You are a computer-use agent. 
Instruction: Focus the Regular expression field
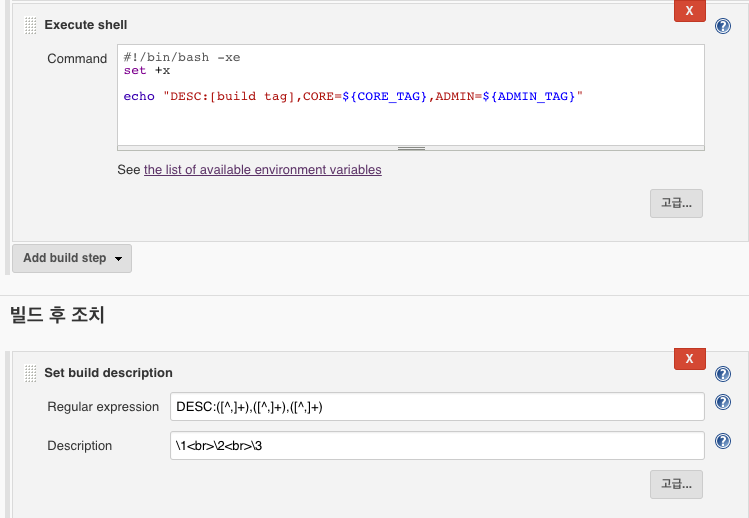[437, 407]
